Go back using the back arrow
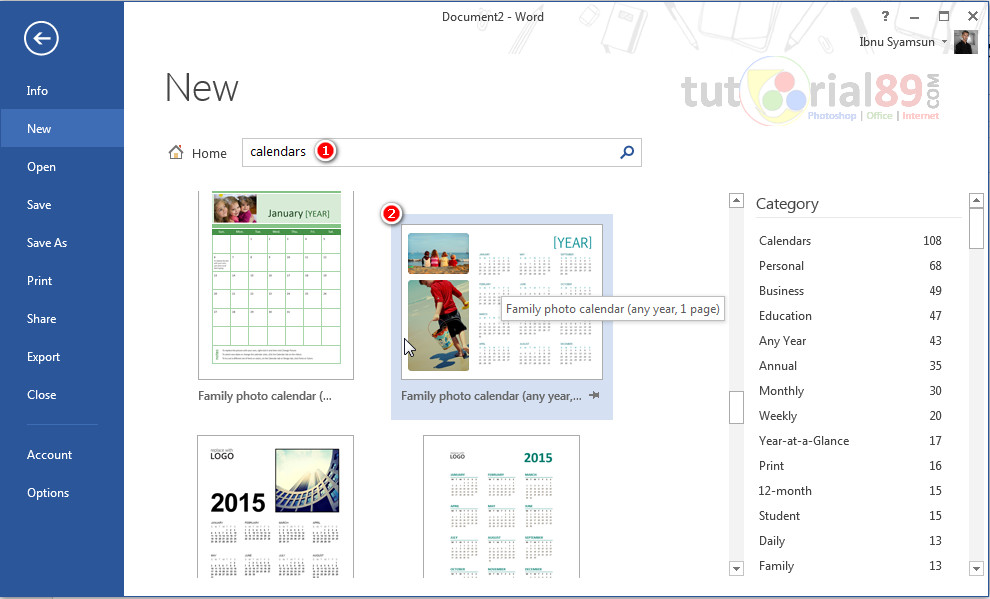 [x=42, y=39]
